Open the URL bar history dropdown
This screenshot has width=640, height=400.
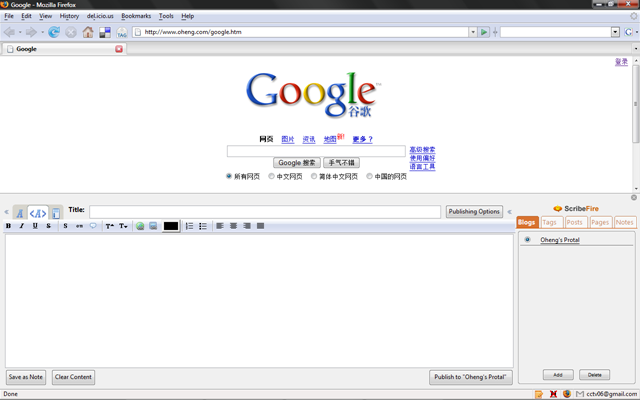tap(472, 32)
